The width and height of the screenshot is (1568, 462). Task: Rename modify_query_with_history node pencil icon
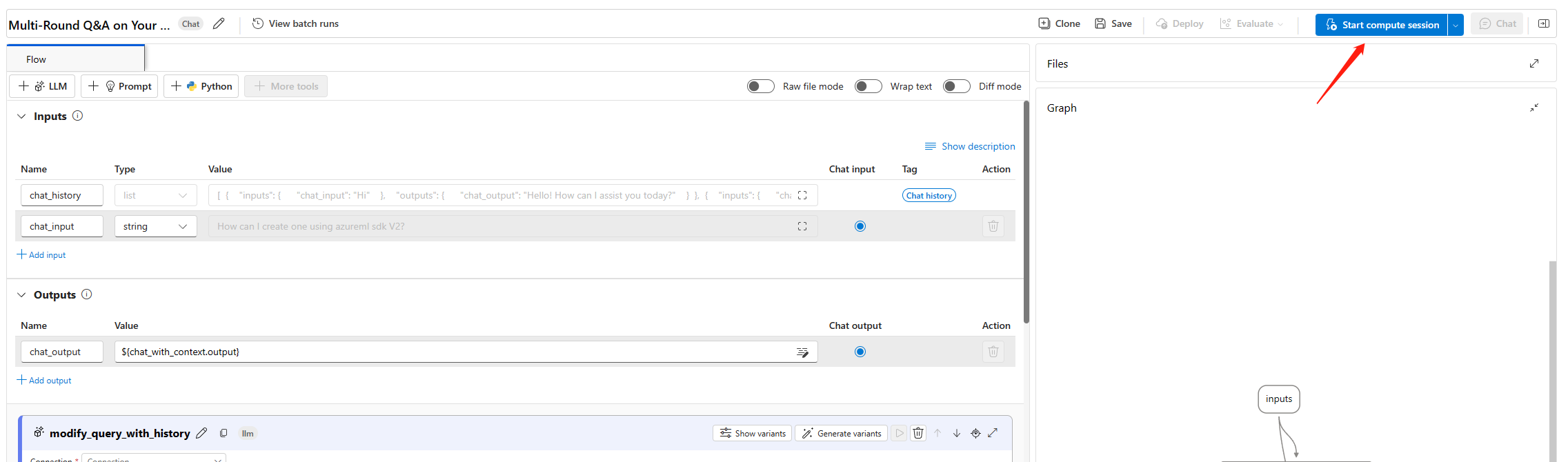[x=201, y=433]
